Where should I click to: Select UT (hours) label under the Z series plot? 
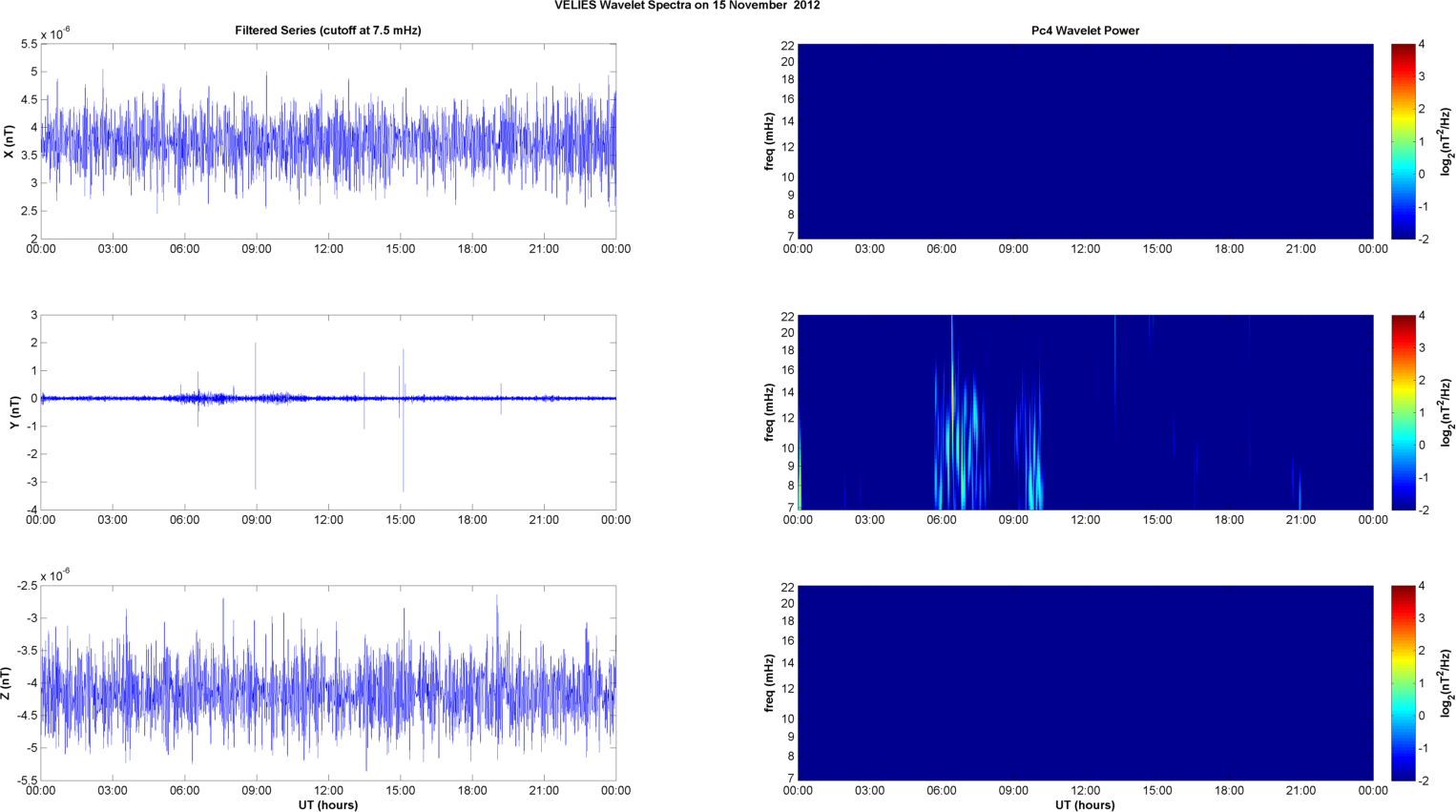[x=328, y=805]
